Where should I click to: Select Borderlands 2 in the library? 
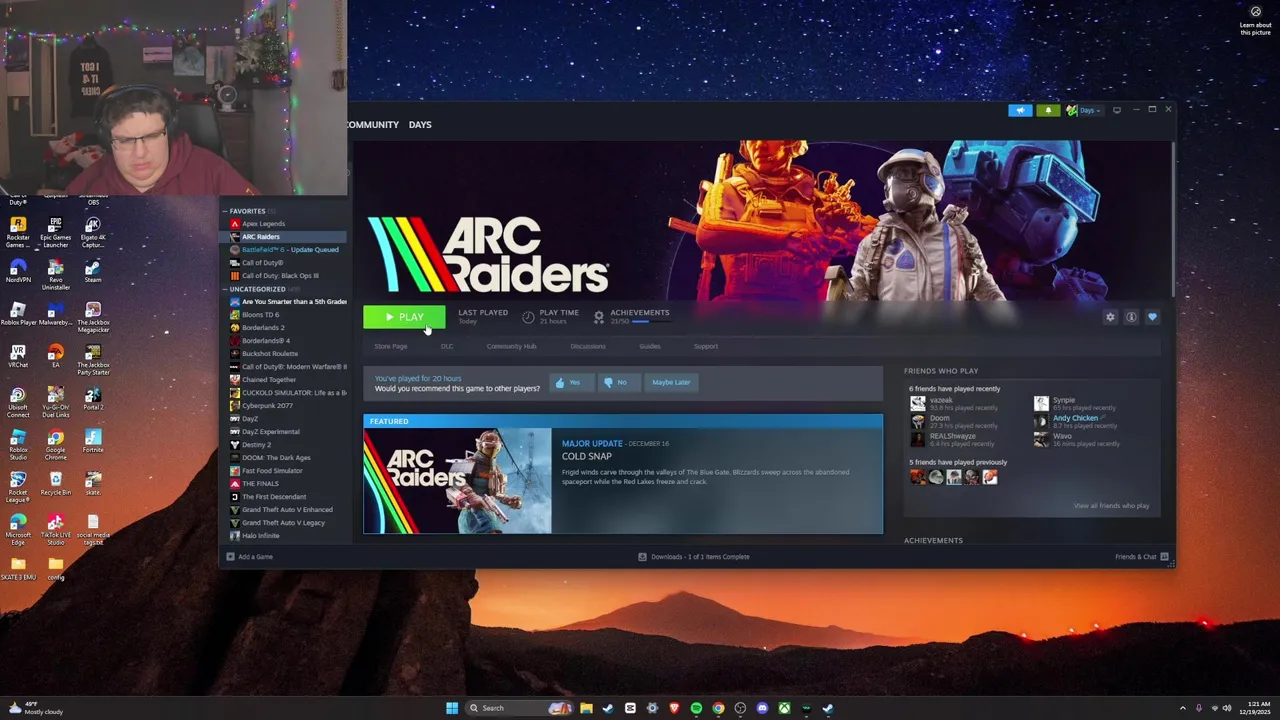coord(263,328)
